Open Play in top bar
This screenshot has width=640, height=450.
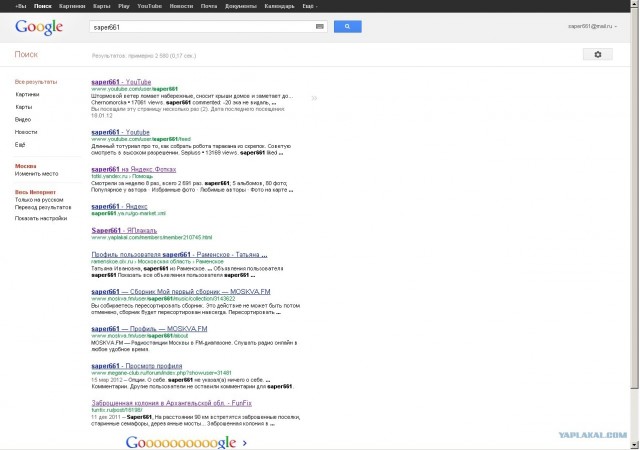[124, 6]
